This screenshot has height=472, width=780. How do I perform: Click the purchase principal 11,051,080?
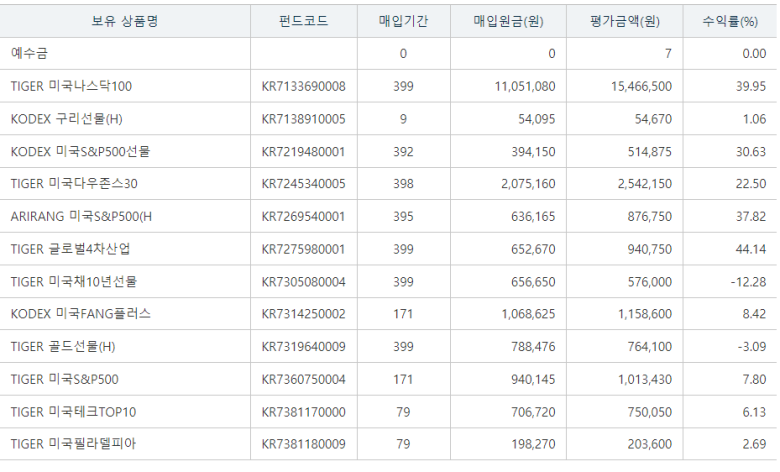525,86
